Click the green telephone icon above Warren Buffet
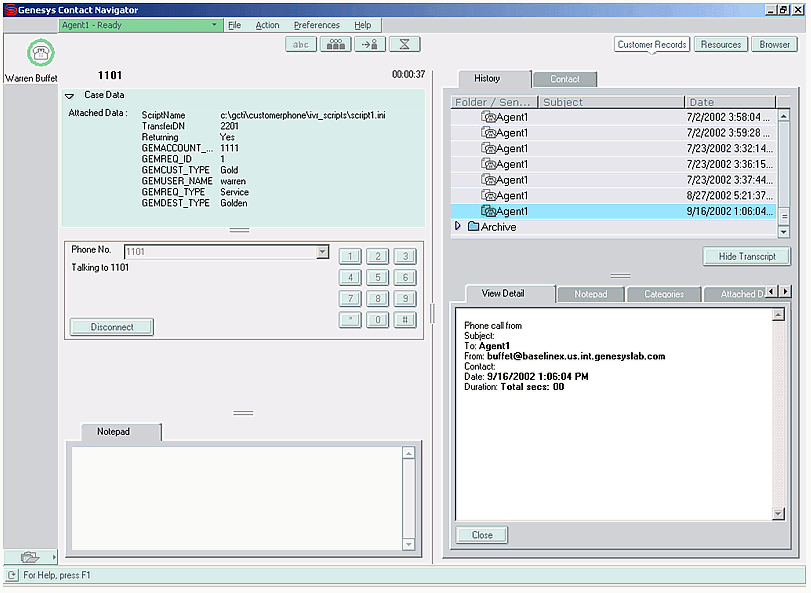Viewport: 811px width, 593px height. click(40, 54)
